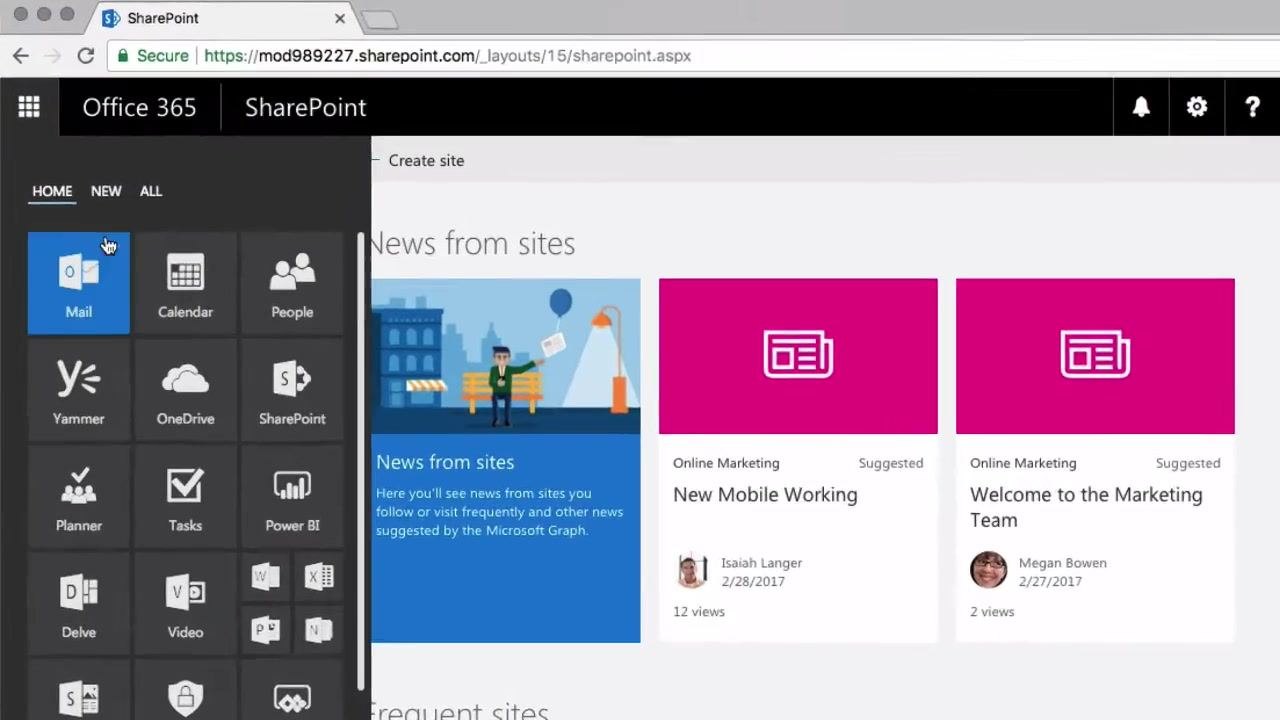Open Online Marketing site on first card
This screenshot has height=720, width=1280.
coord(726,463)
